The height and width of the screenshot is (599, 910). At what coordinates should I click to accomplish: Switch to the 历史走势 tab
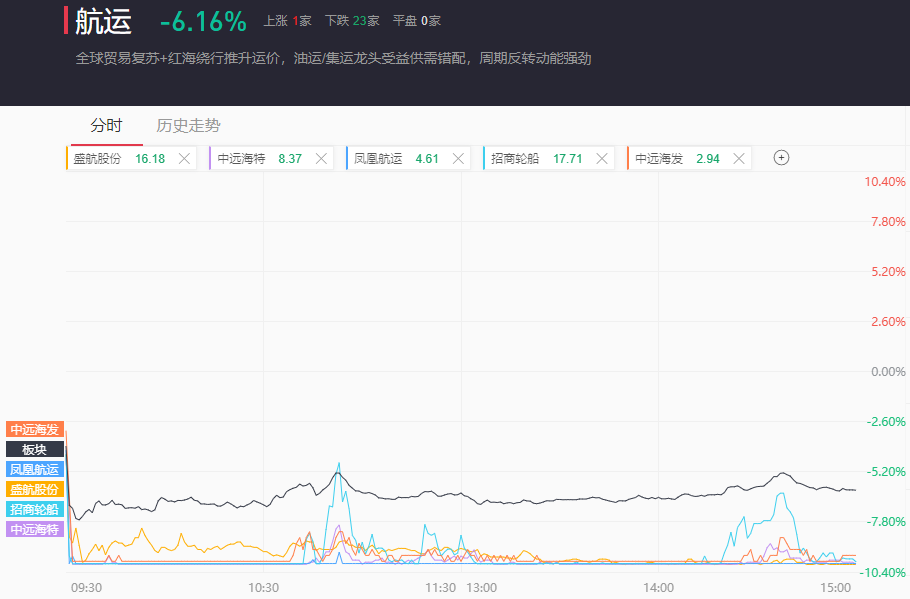[188, 126]
